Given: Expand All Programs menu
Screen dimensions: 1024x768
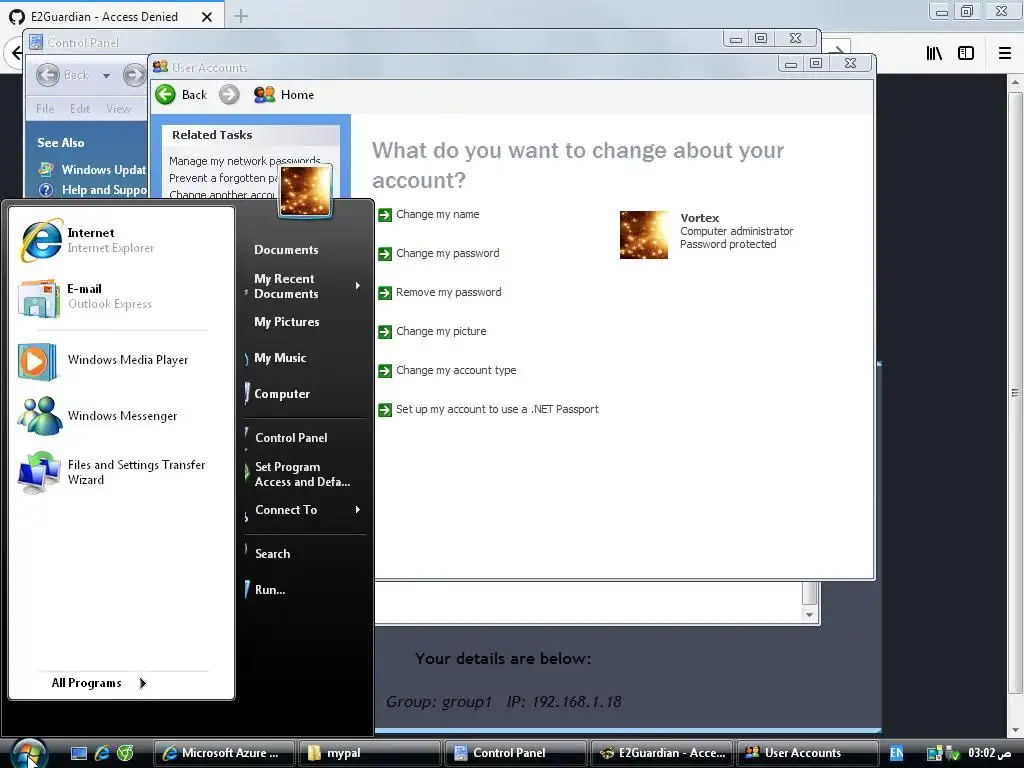Looking at the screenshot, I should 99,683.
